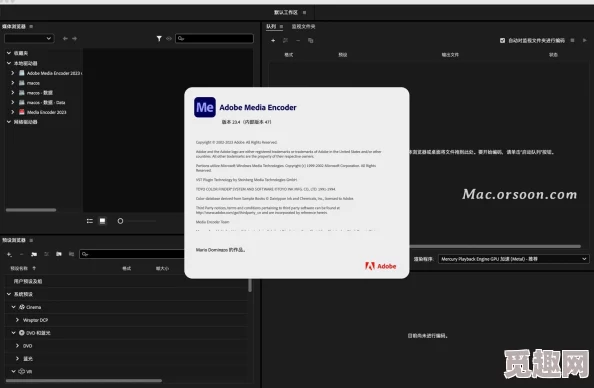This screenshot has height=388, width=594.
Task: Click the preset settings icon
Action: [x=46, y=254]
